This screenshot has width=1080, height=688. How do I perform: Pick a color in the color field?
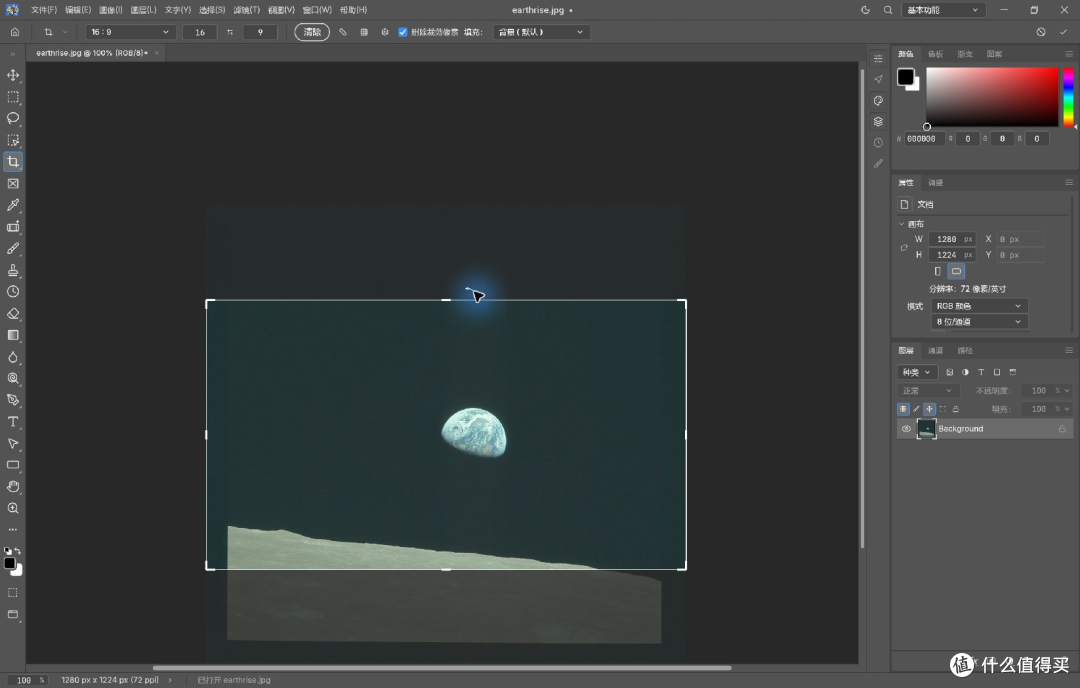tap(992, 96)
